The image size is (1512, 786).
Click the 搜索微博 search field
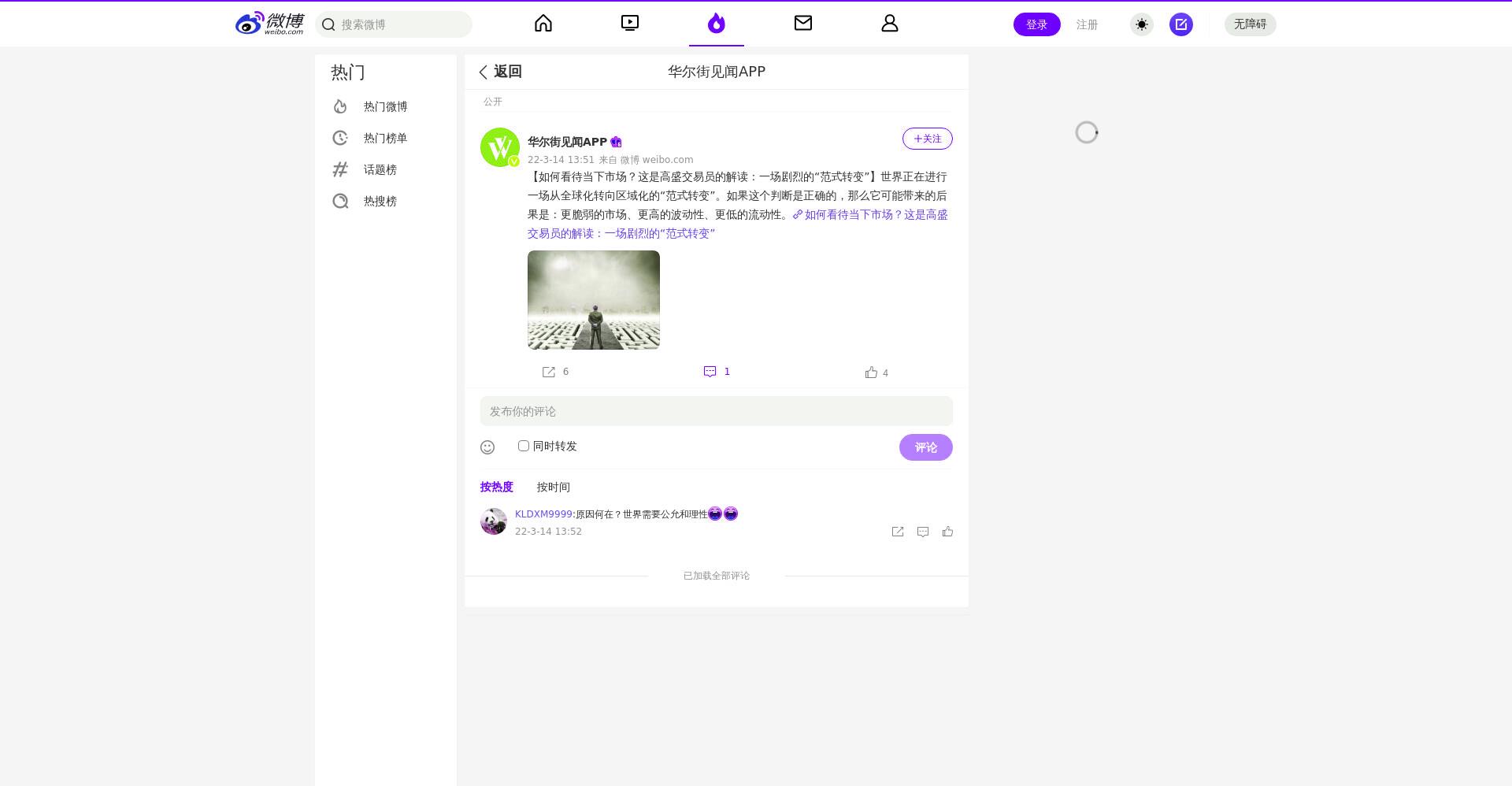394,24
